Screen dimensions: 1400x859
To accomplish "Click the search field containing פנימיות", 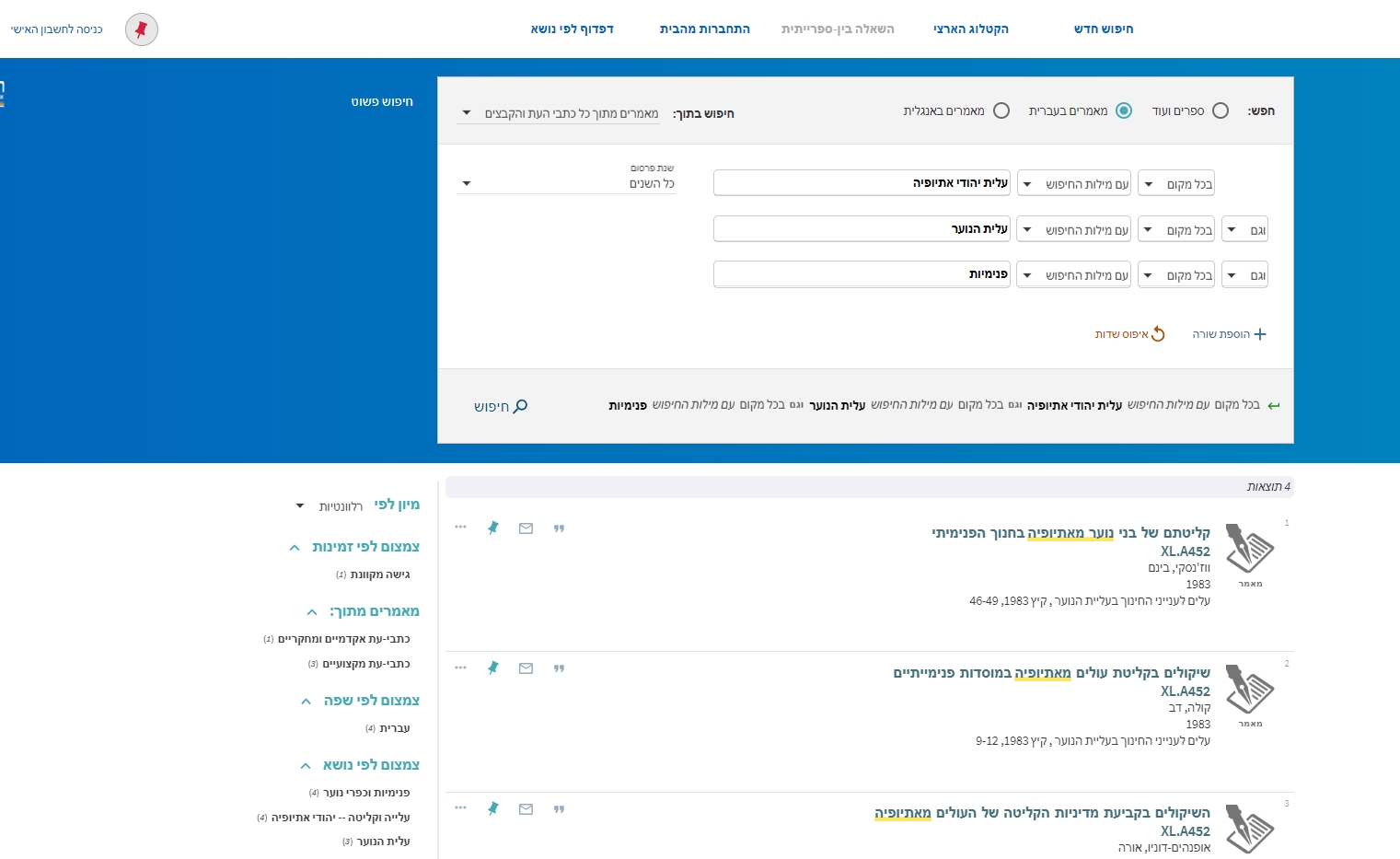I will tap(861, 274).
